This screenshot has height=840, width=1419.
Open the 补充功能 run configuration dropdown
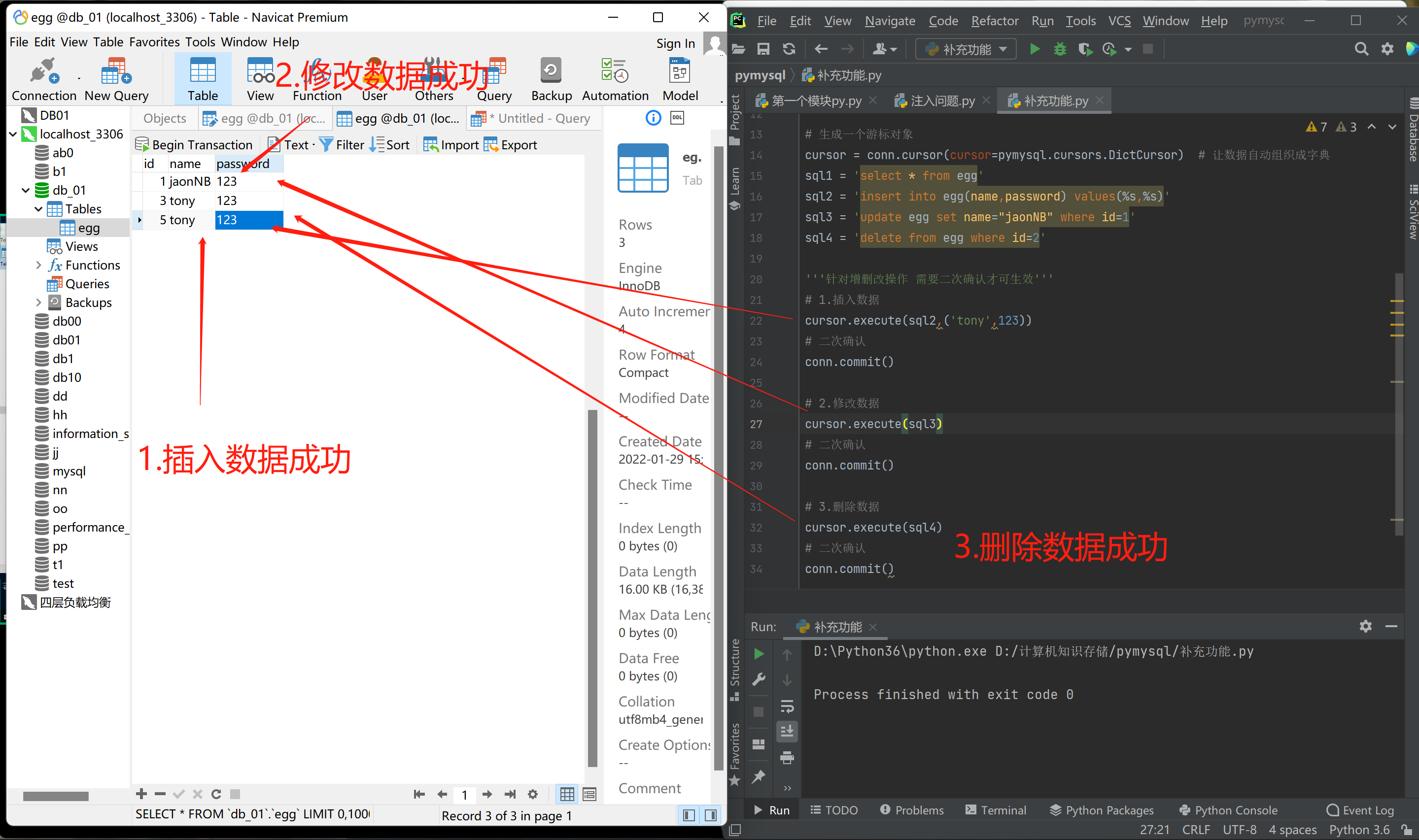point(966,49)
